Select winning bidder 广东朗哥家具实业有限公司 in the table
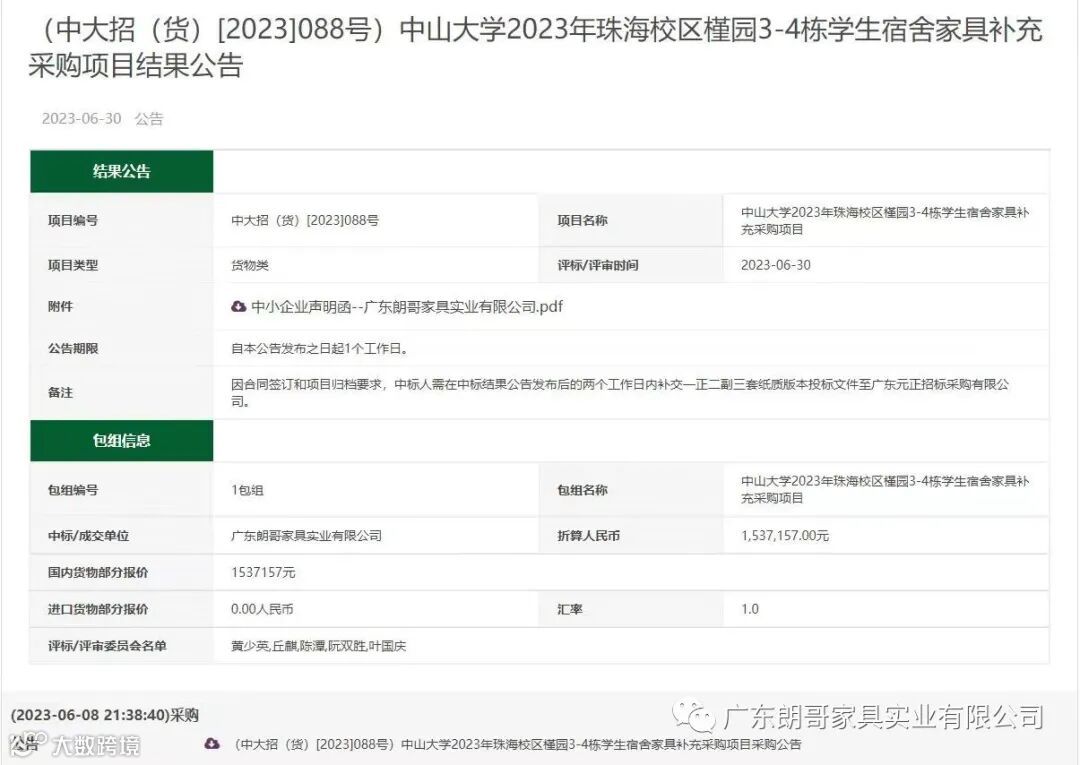 coord(307,536)
